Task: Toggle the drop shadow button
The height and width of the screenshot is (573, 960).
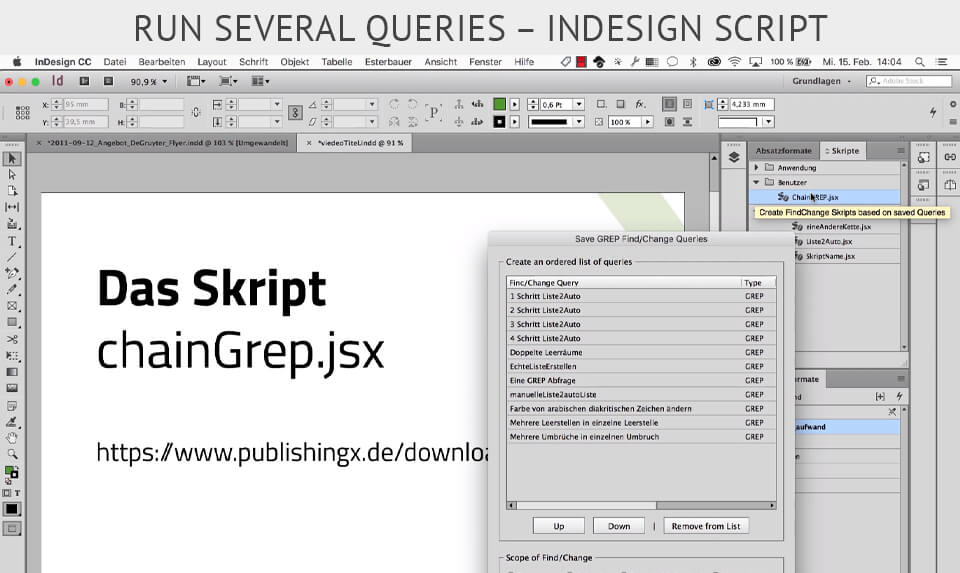Action: (620, 104)
